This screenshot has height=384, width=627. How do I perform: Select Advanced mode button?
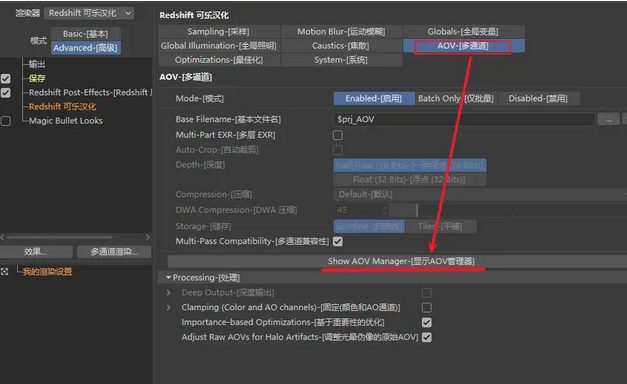pyautogui.click(x=86, y=48)
